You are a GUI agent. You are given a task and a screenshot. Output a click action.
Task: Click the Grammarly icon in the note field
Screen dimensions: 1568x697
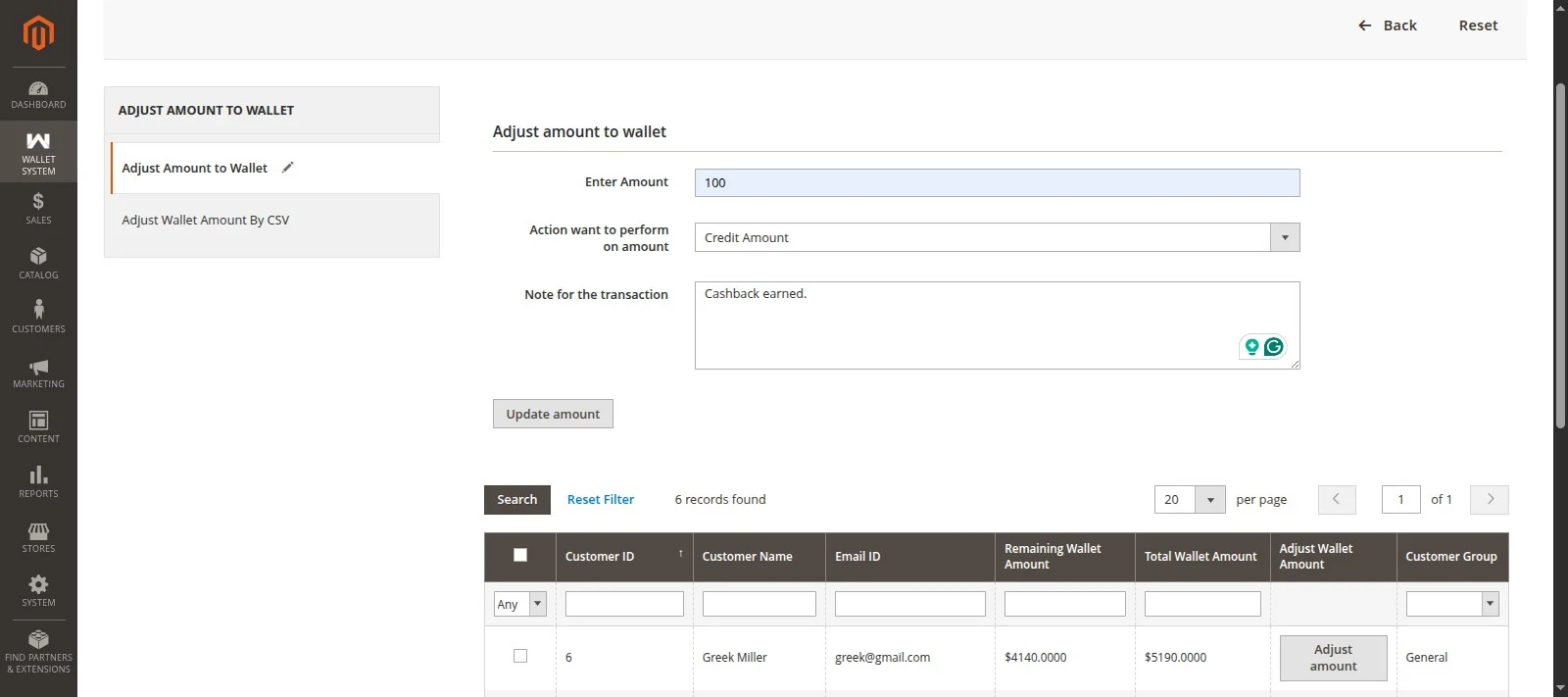(x=1273, y=346)
